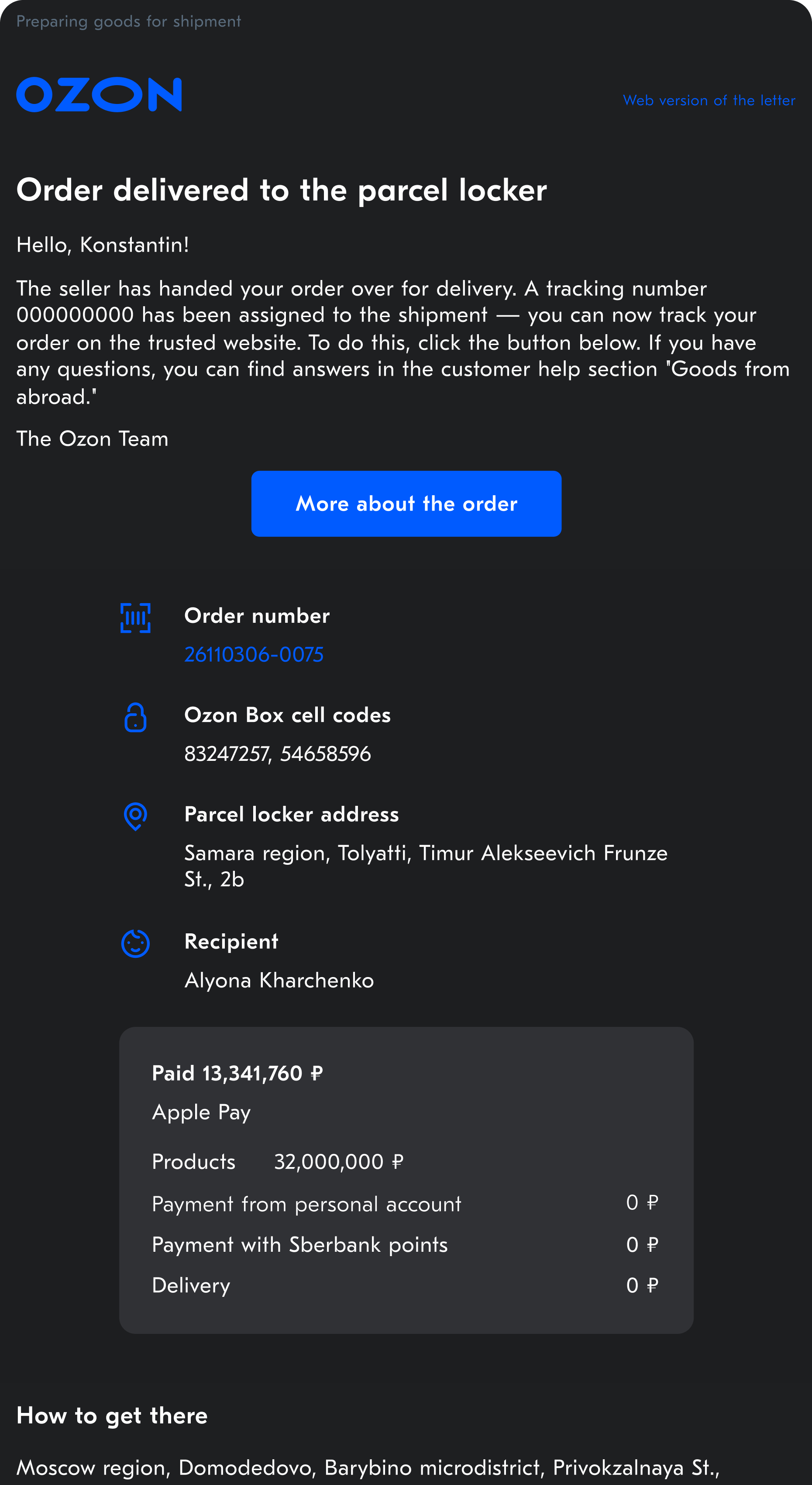Click the location pin icon
812x1485 pixels.
[x=135, y=816]
